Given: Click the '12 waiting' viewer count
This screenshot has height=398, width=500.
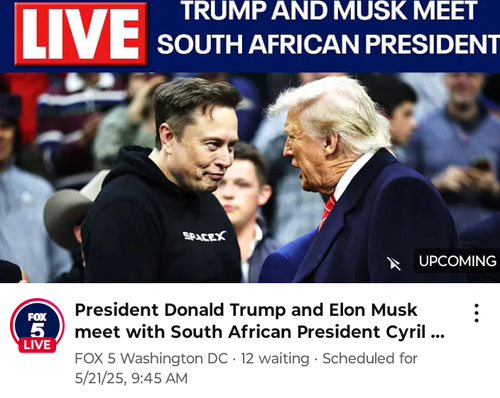Looking at the screenshot, I should (x=275, y=359).
